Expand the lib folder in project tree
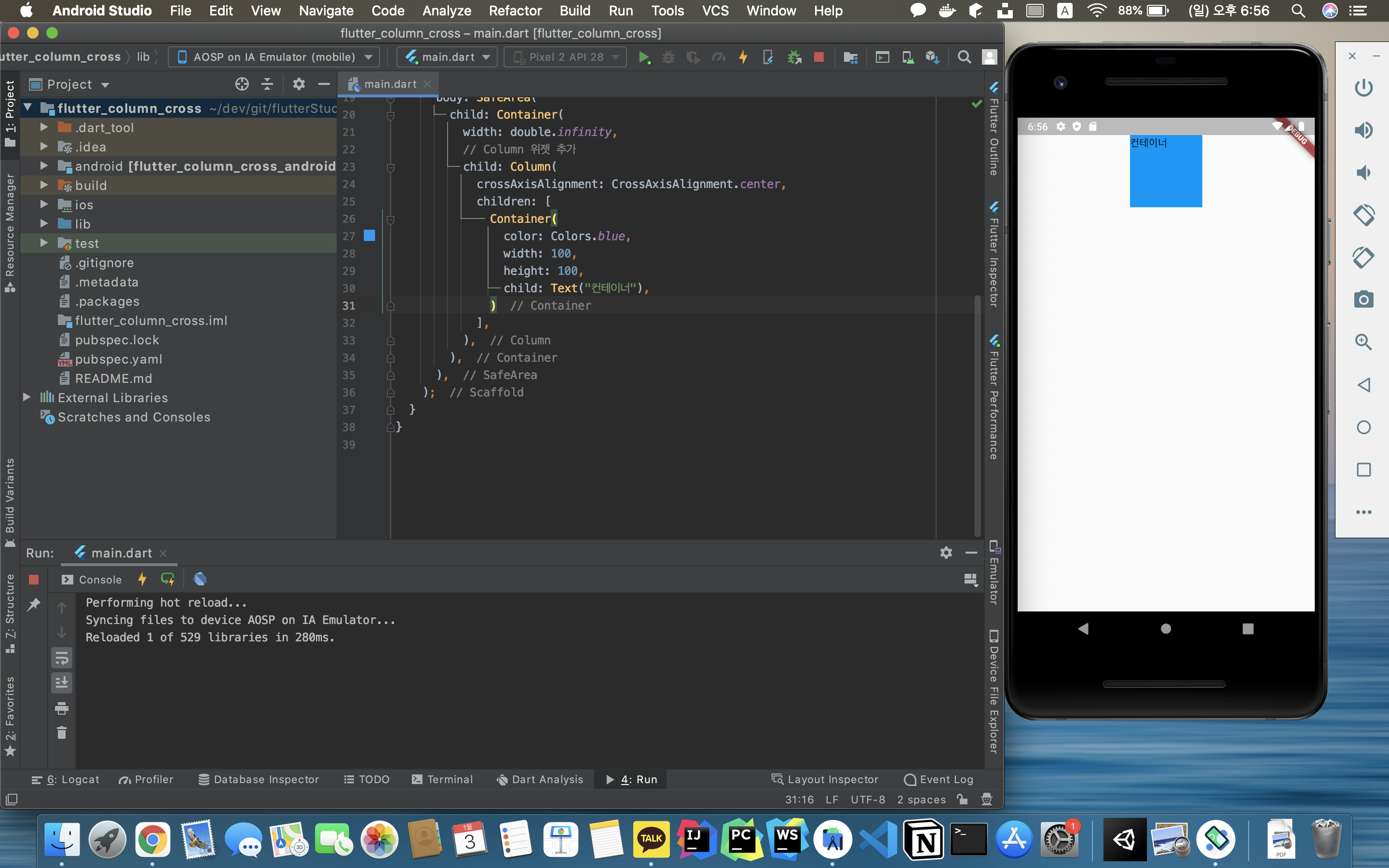The height and width of the screenshot is (868, 1389). [43, 224]
